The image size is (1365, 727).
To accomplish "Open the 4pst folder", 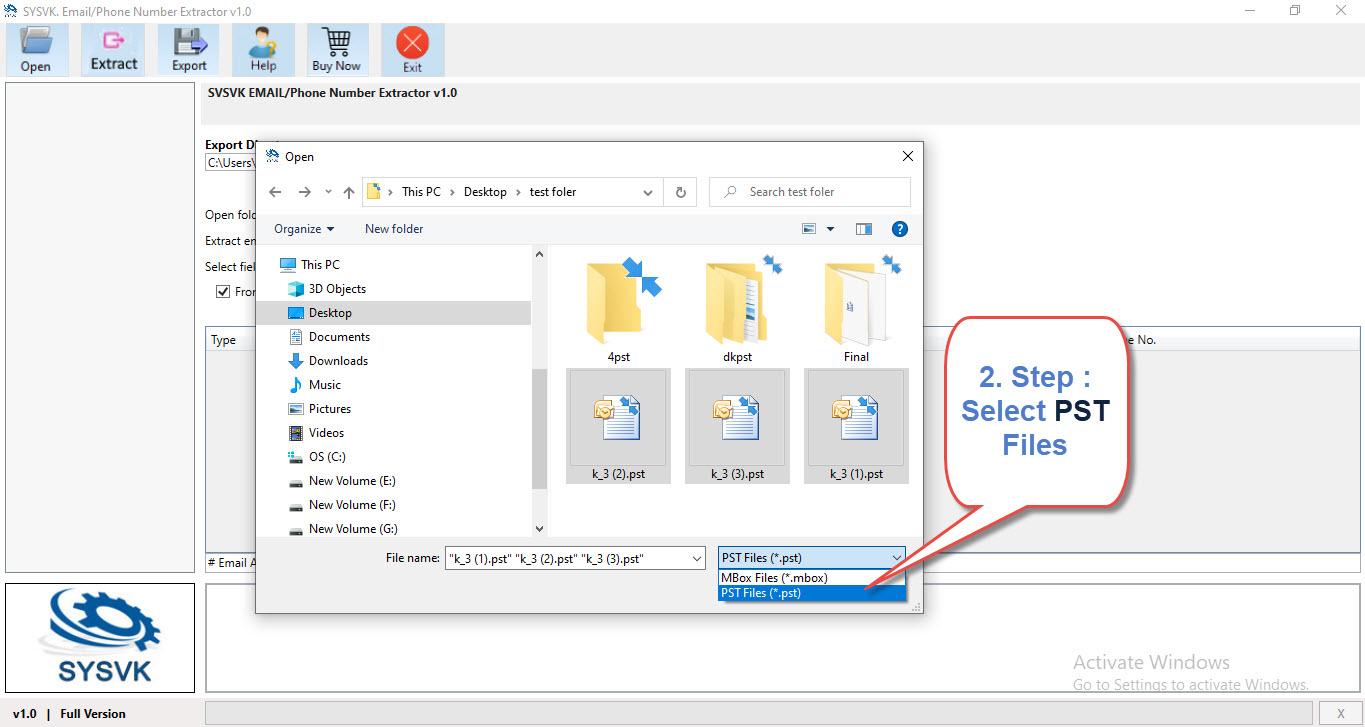I will pos(618,308).
